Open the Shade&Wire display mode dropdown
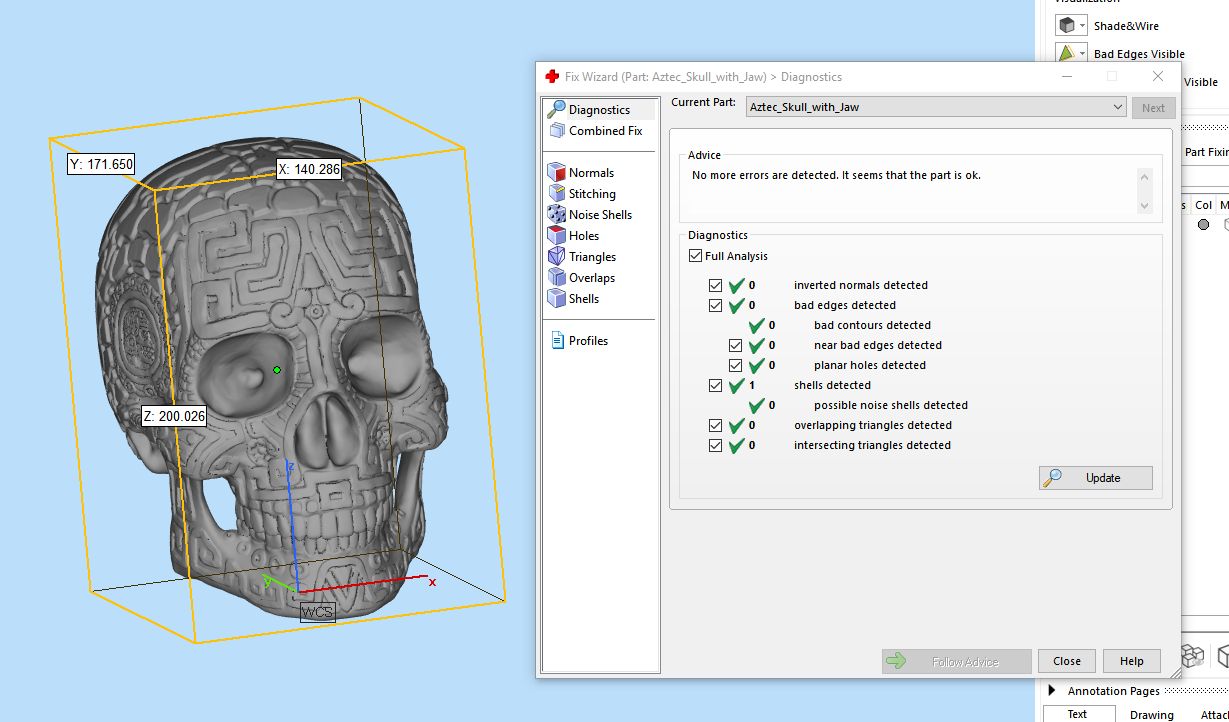Image resolution: width=1229 pixels, height=722 pixels. [x=1082, y=26]
